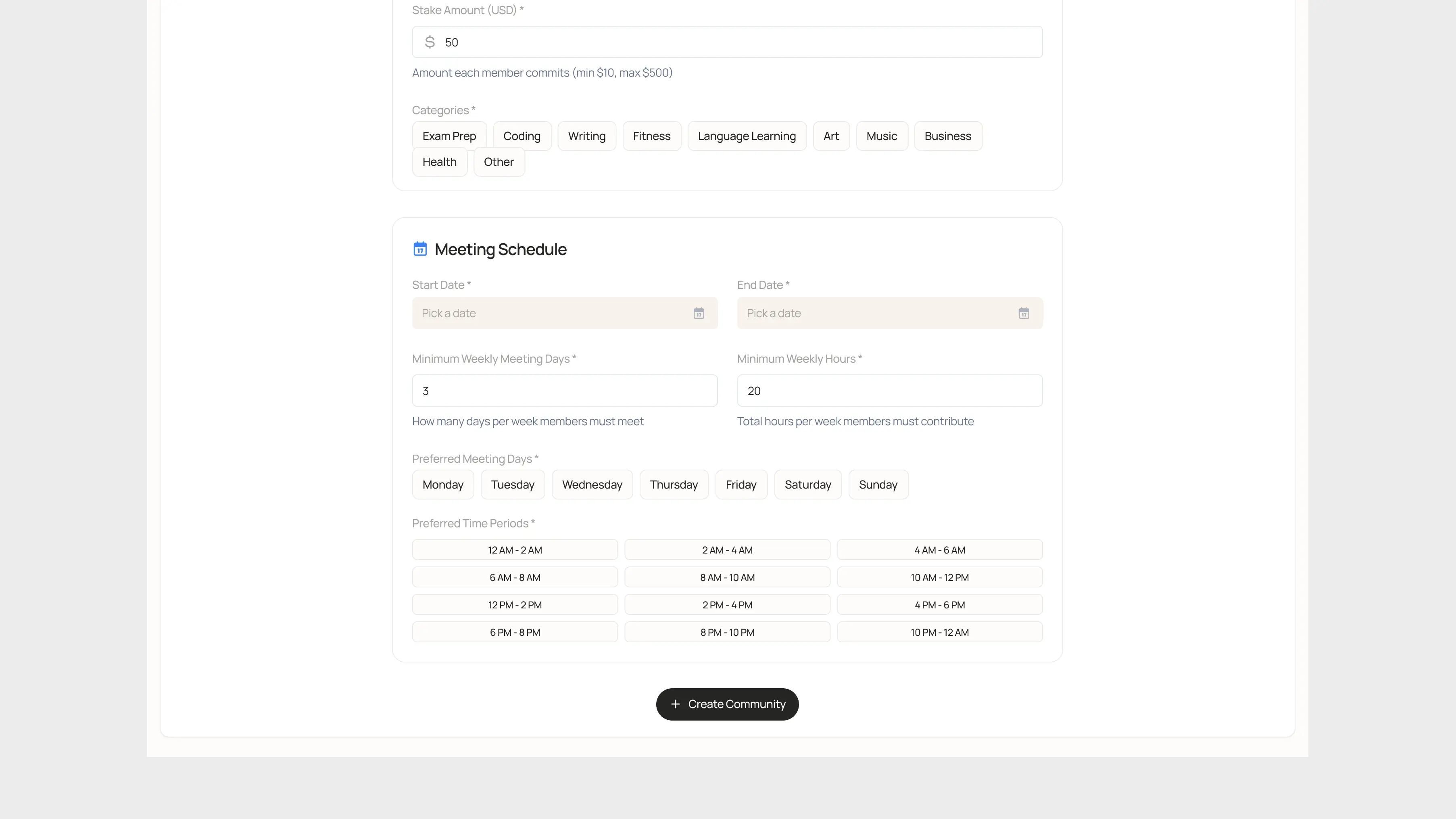Toggle the Exam Prep category
This screenshot has width=1456, height=819.
(x=449, y=136)
